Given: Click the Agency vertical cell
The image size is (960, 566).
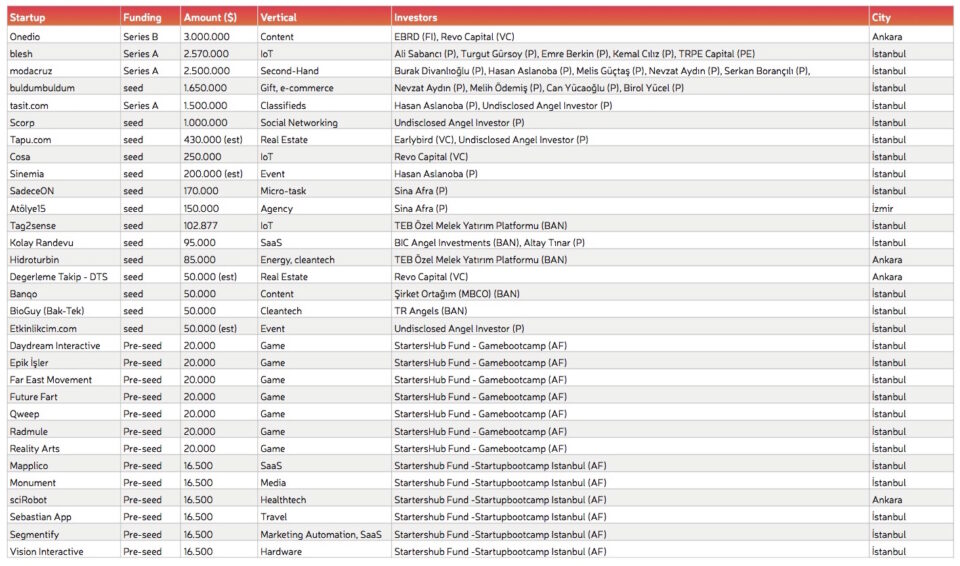Looking at the screenshot, I should pyautogui.click(x=324, y=208).
